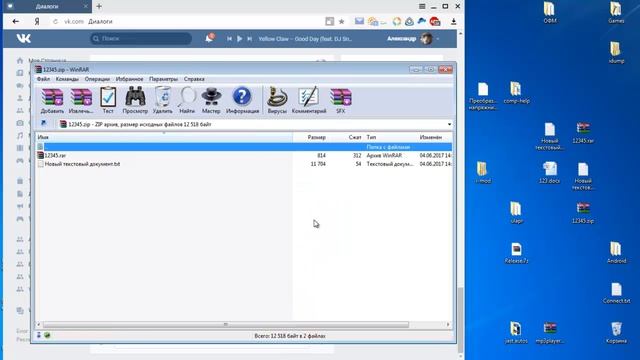Play the VK header track
This screenshot has height=360, width=640.
click(240, 39)
